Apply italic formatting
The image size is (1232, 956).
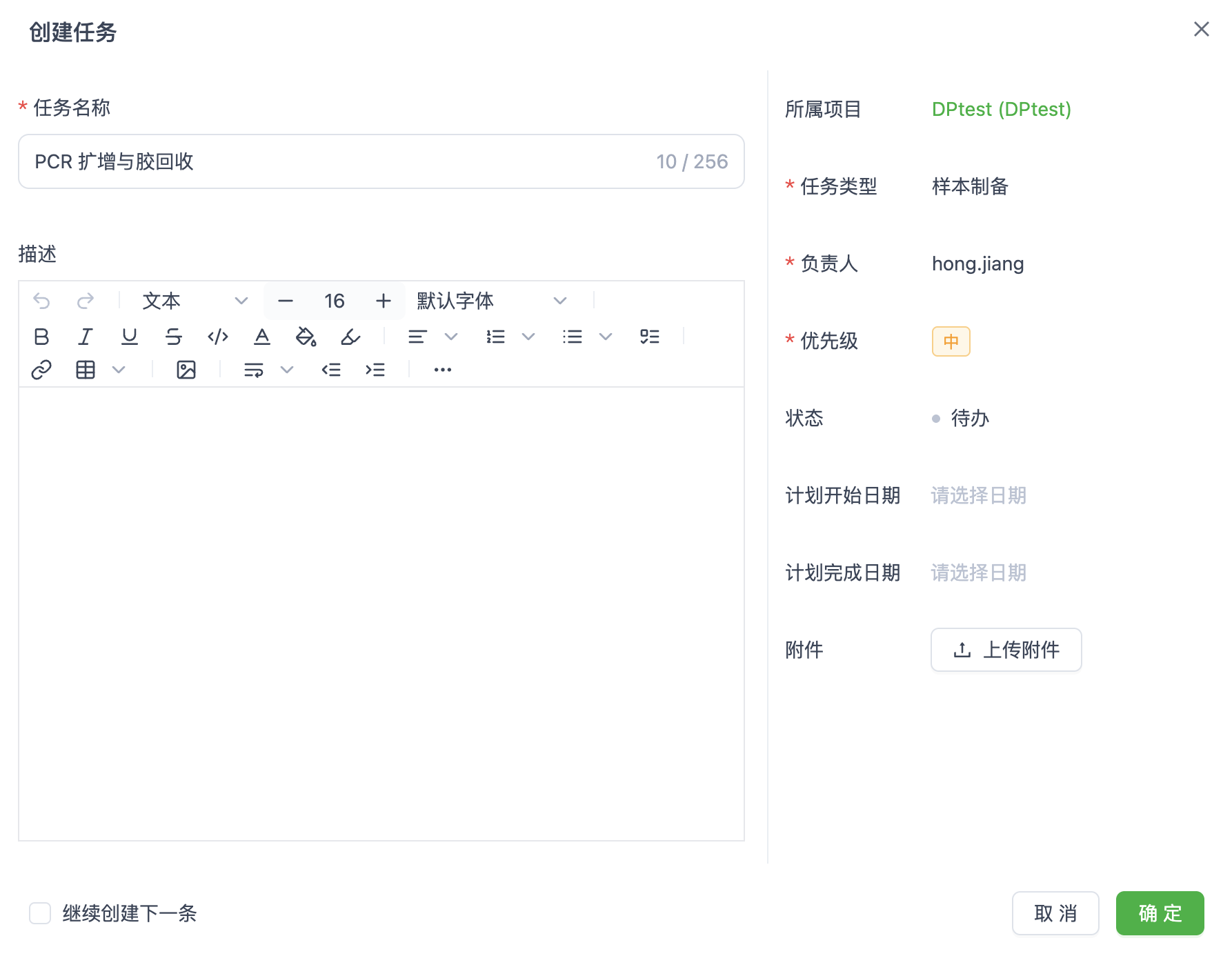click(86, 337)
